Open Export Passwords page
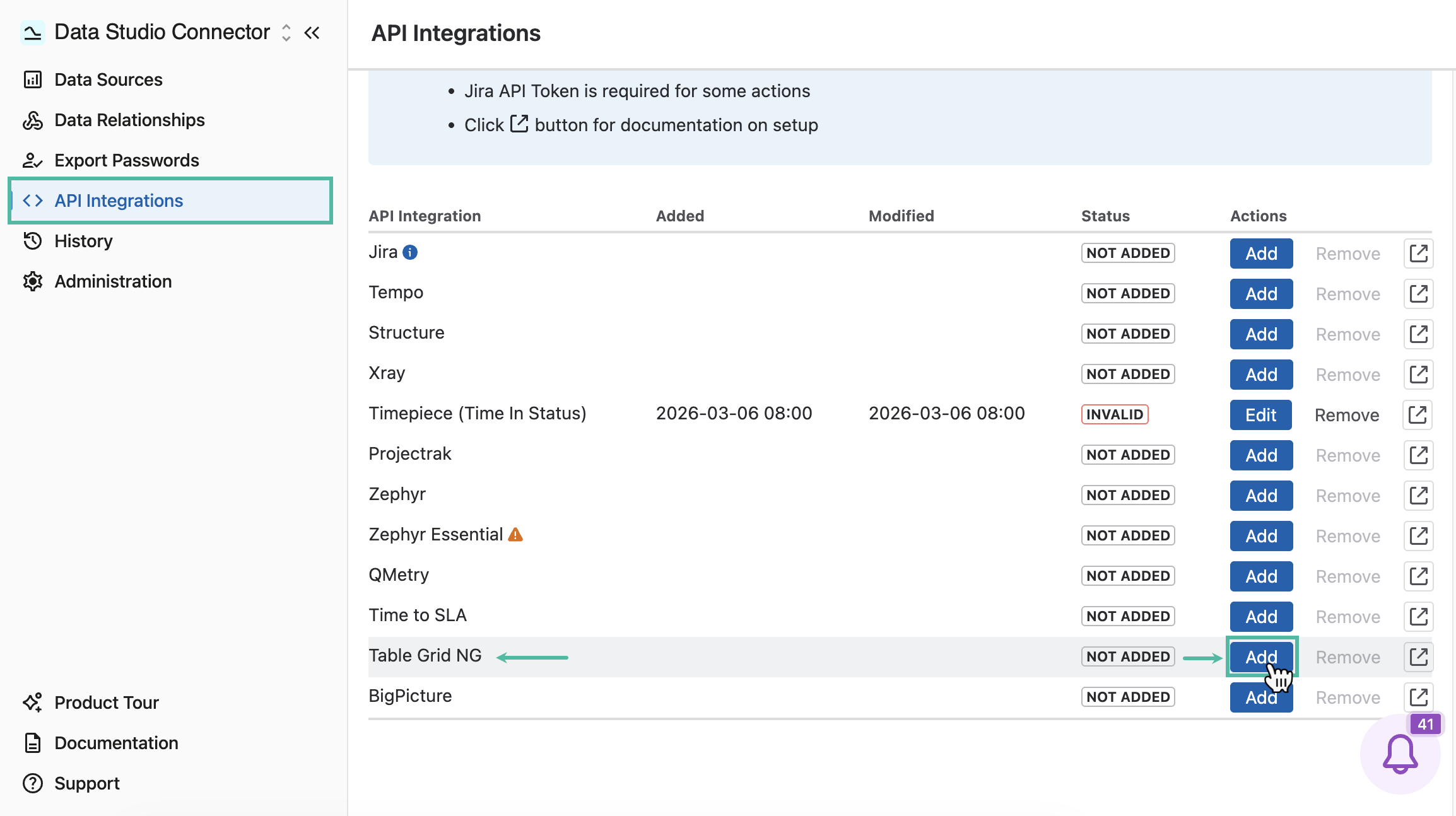 coord(170,160)
